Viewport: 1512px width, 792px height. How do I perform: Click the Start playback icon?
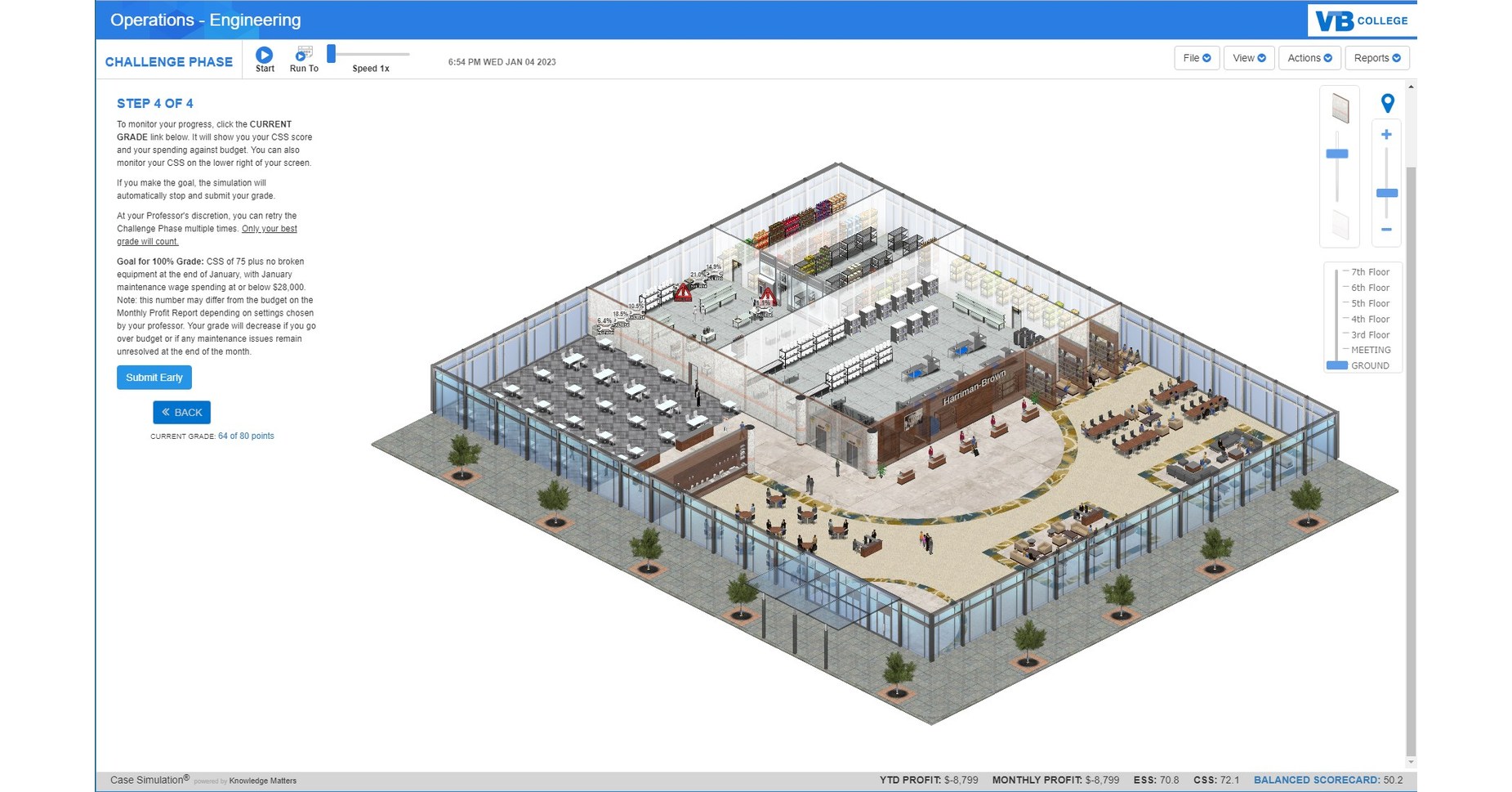[x=265, y=56]
